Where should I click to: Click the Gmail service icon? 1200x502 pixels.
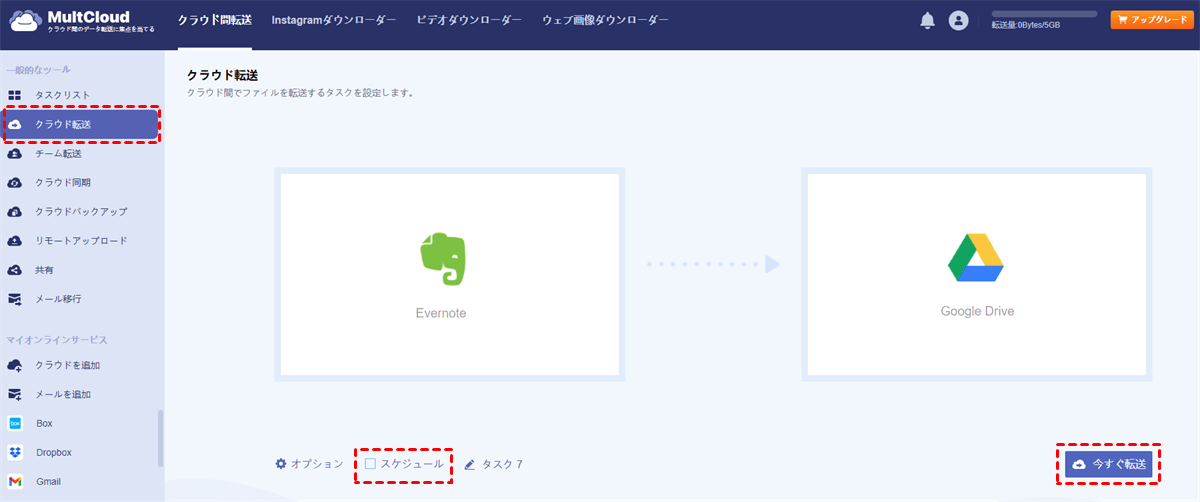coord(15,481)
